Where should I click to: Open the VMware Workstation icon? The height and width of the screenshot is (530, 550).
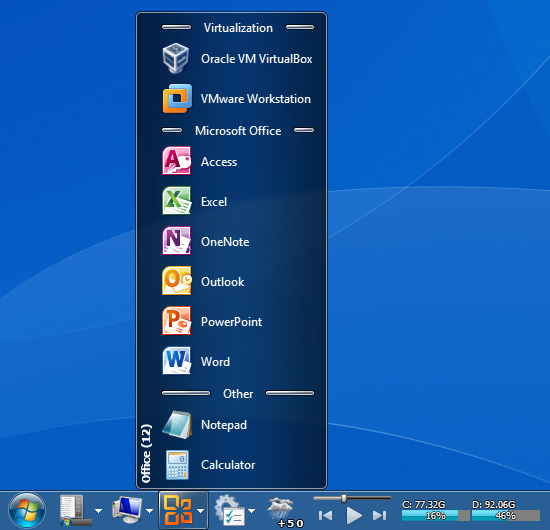(177, 98)
